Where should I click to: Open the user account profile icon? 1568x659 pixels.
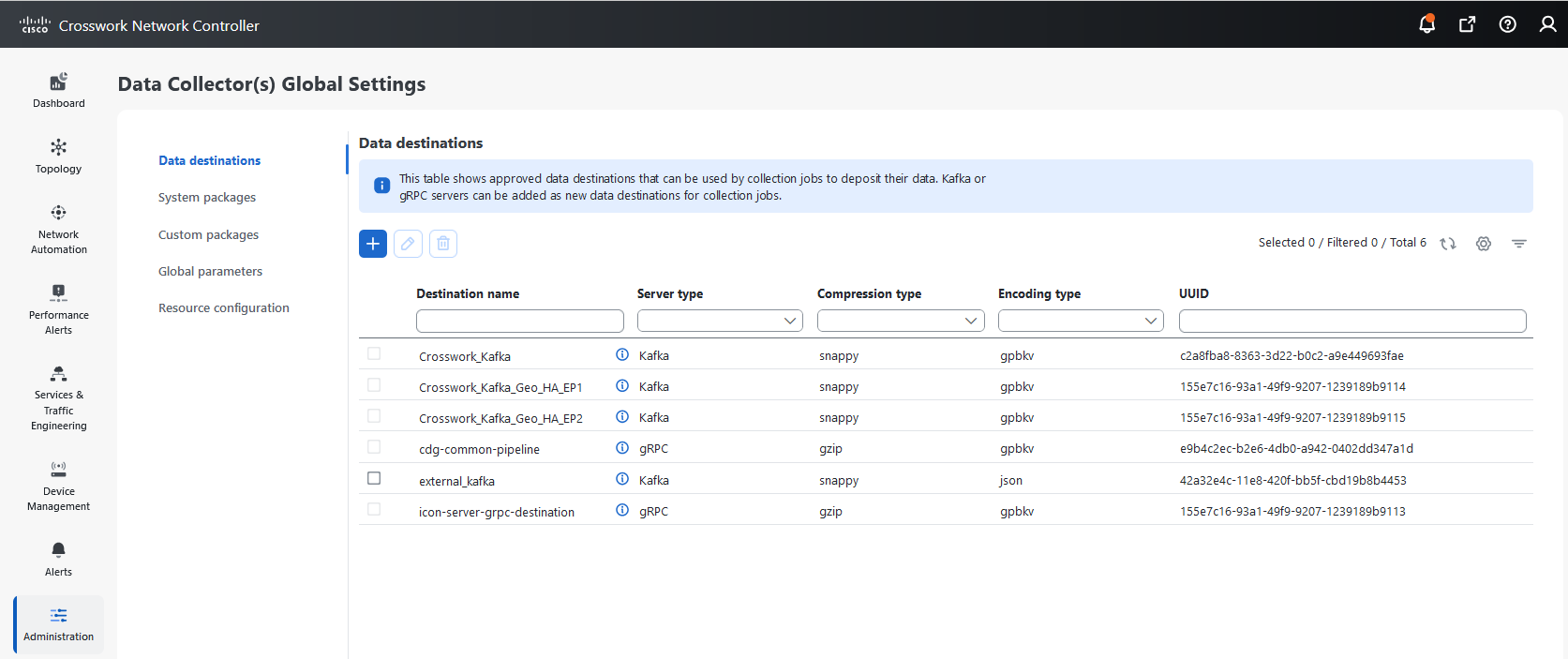click(x=1547, y=24)
